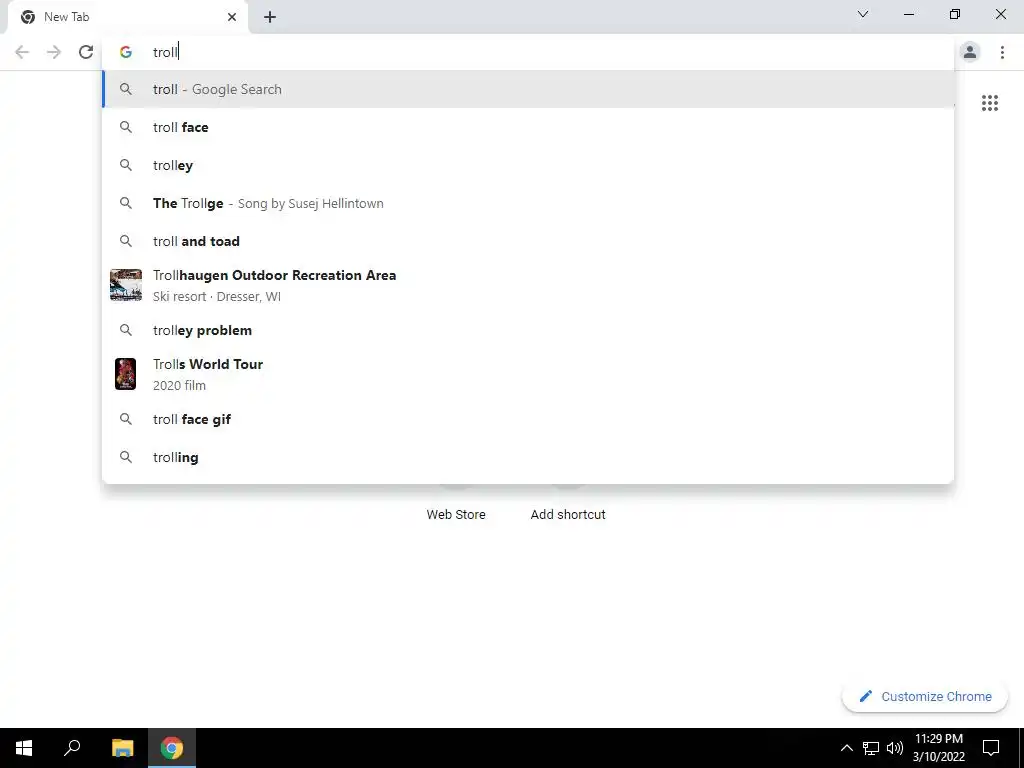Viewport: 1024px width, 768px height.
Task: Reload the page with the refresh icon
Action: [86, 52]
